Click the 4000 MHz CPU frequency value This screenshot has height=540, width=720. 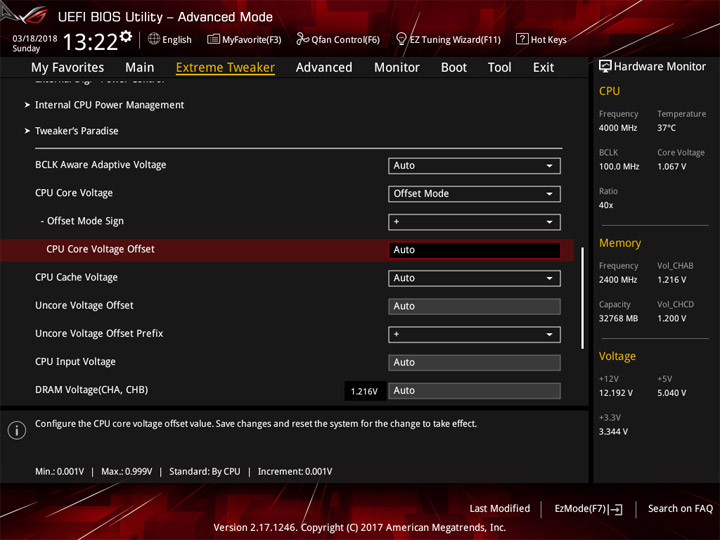pos(618,128)
